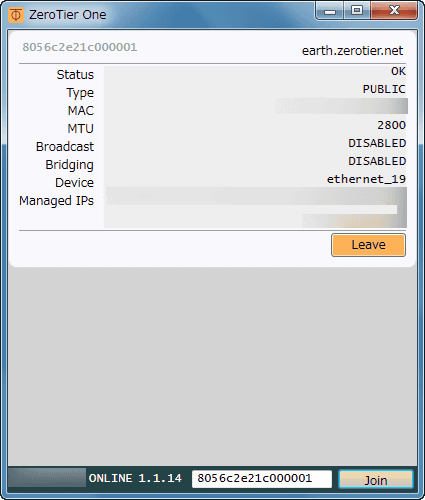The width and height of the screenshot is (425, 500).
Task: Click the Device label
Action: tap(74, 183)
